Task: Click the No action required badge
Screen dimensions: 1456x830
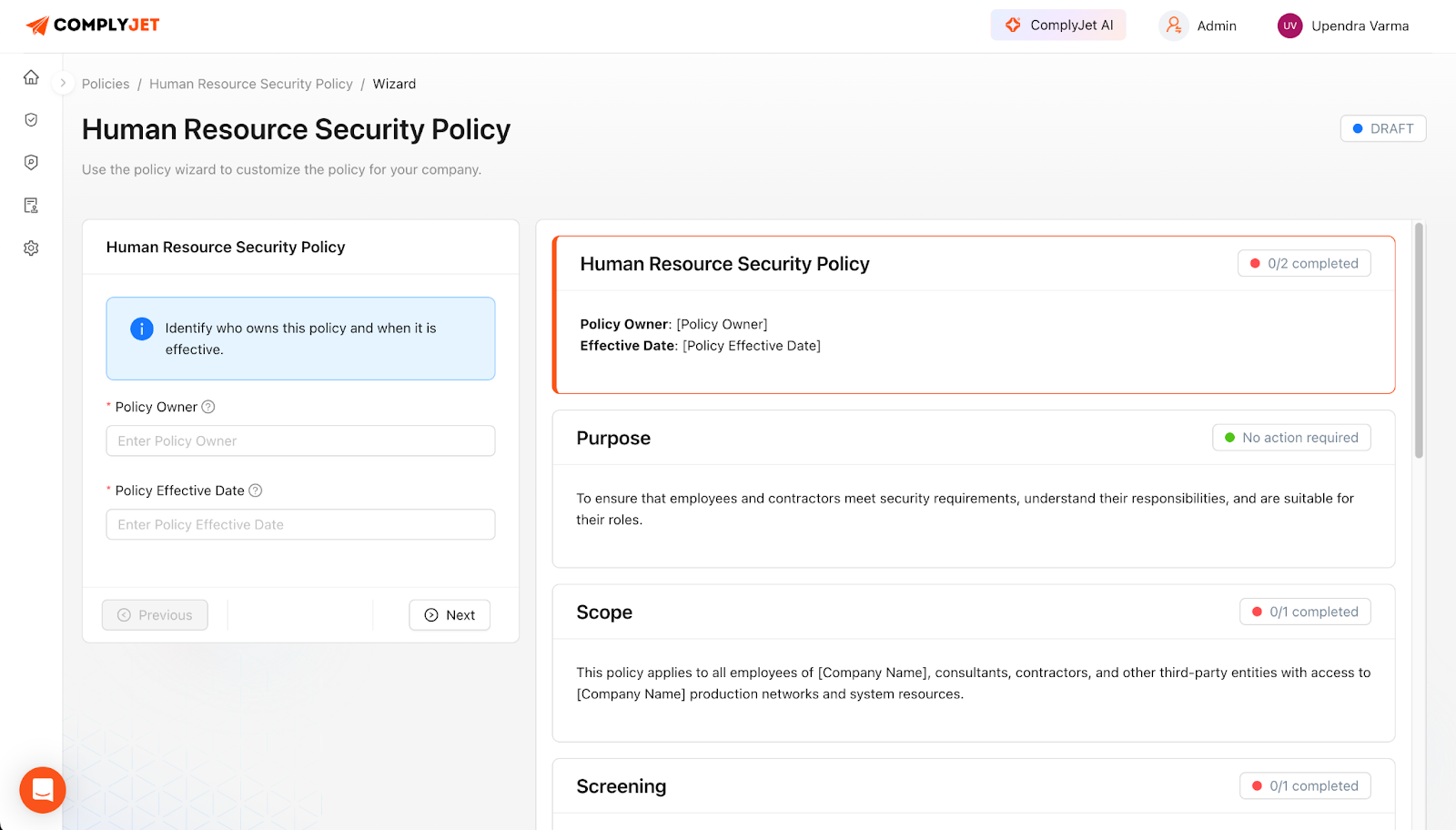Action: pyautogui.click(x=1291, y=438)
